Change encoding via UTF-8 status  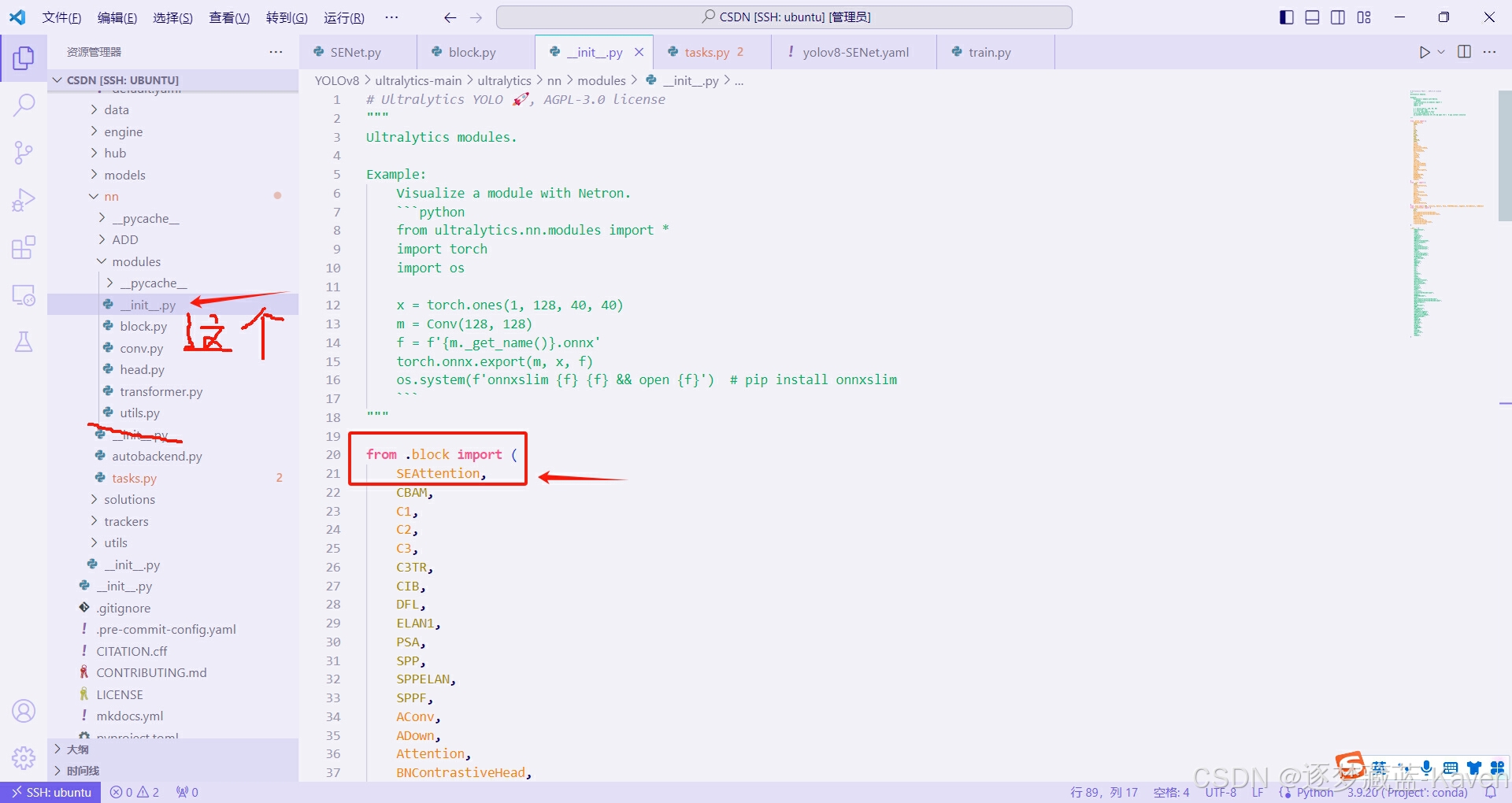tap(1221, 792)
